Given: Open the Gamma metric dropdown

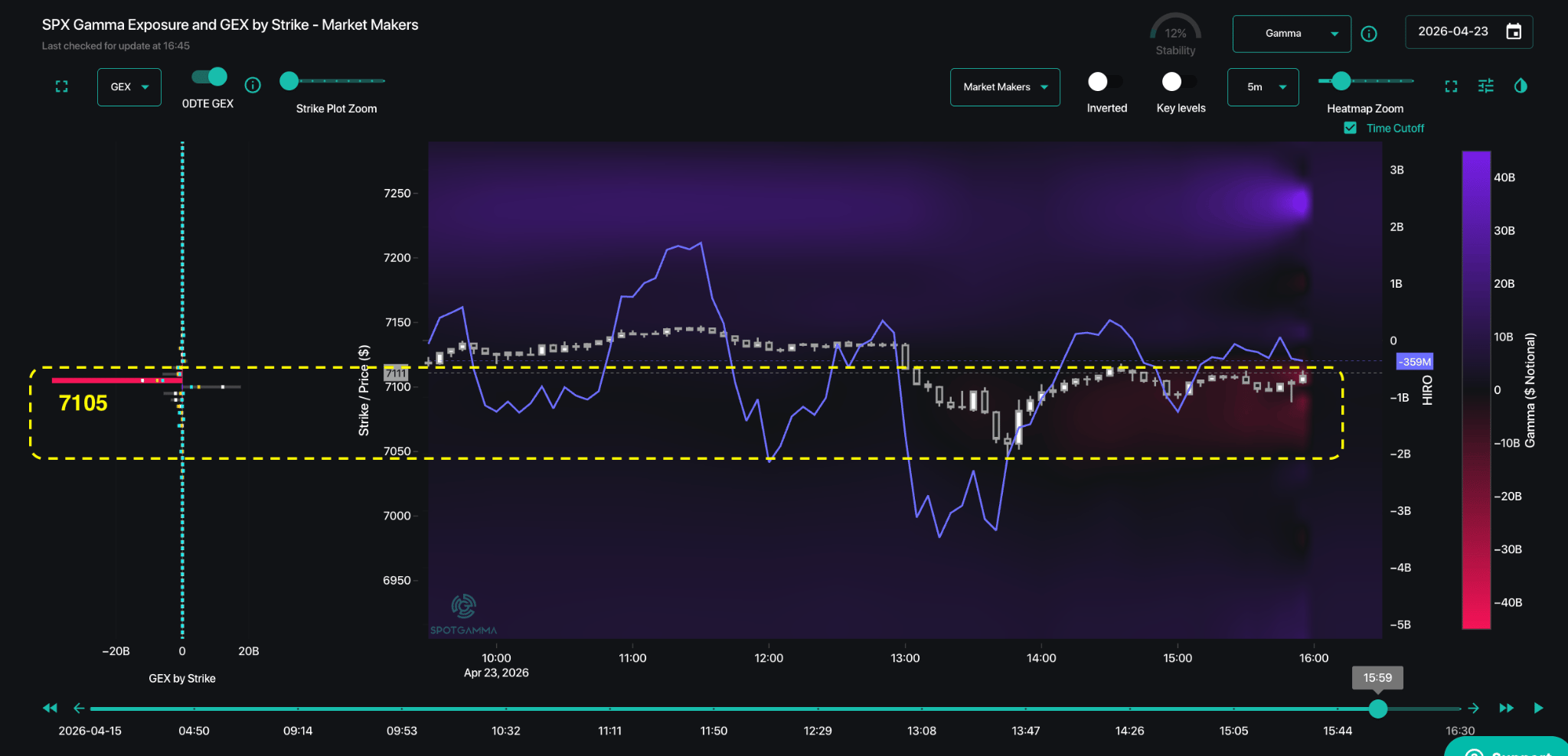Looking at the screenshot, I should point(1291,34).
